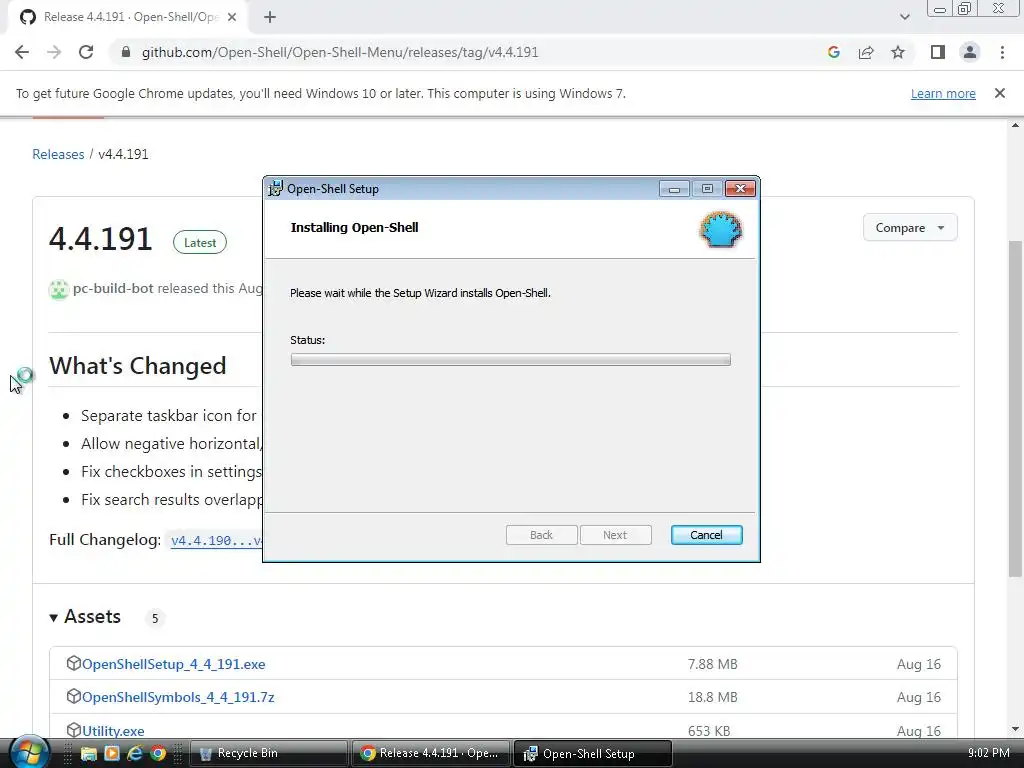Go back in Chrome

click(x=22, y=52)
